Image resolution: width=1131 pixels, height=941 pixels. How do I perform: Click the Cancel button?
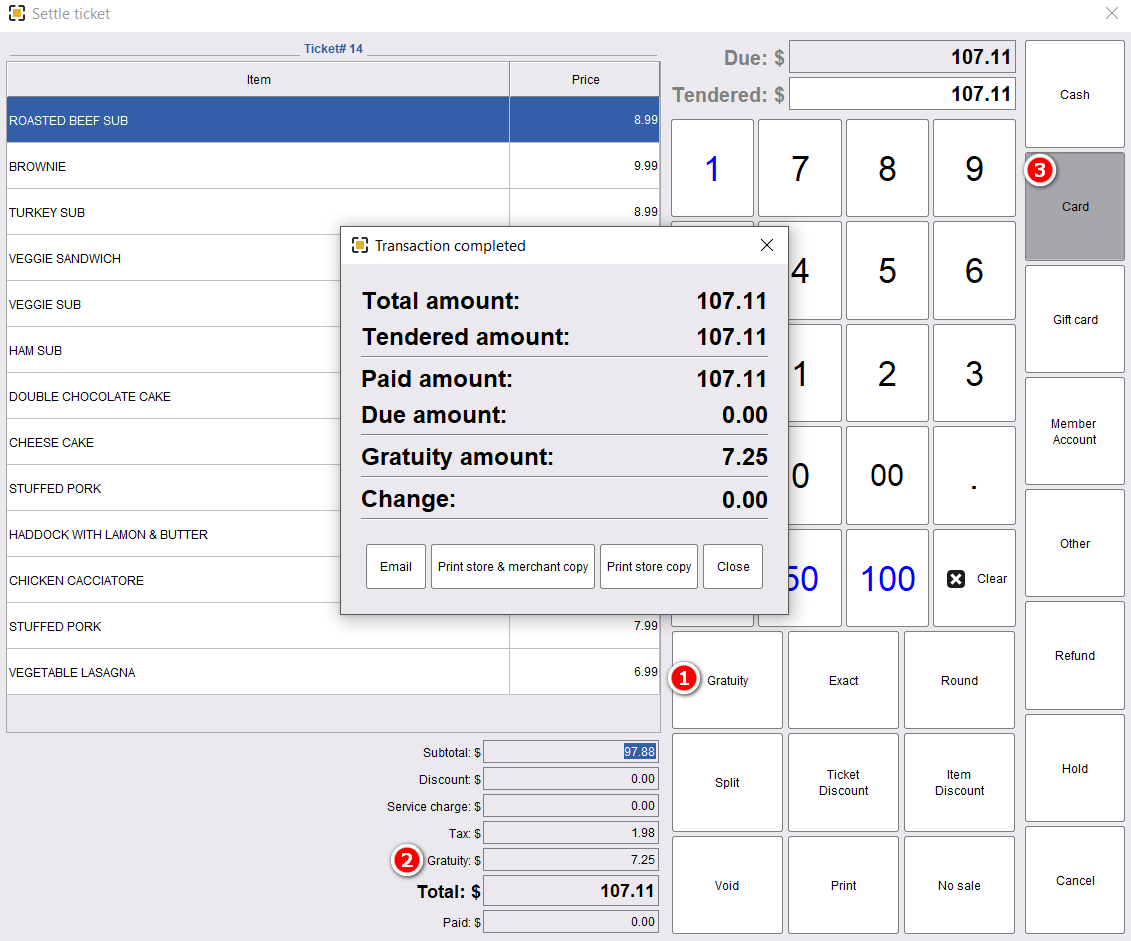tap(1074, 880)
